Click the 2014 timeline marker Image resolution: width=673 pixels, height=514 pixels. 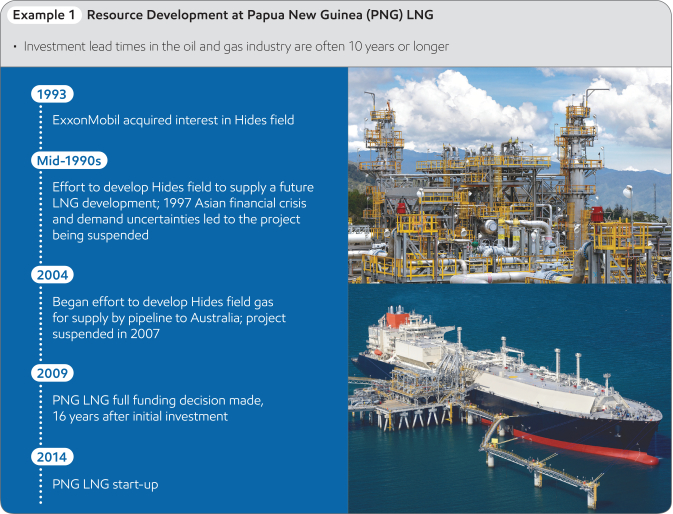tap(52, 456)
